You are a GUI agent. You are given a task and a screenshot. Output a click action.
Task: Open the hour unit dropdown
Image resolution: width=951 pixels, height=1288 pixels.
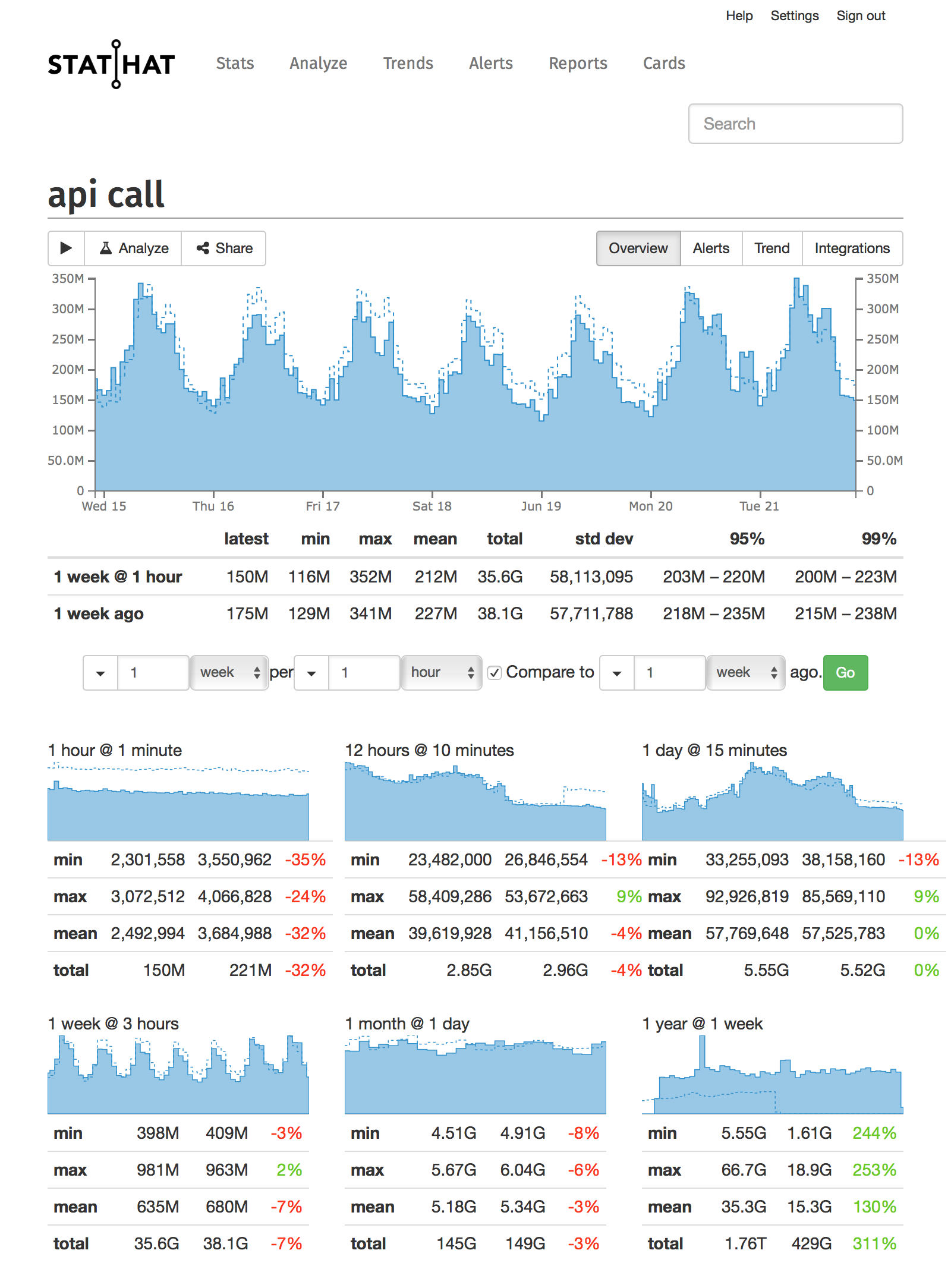point(440,672)
